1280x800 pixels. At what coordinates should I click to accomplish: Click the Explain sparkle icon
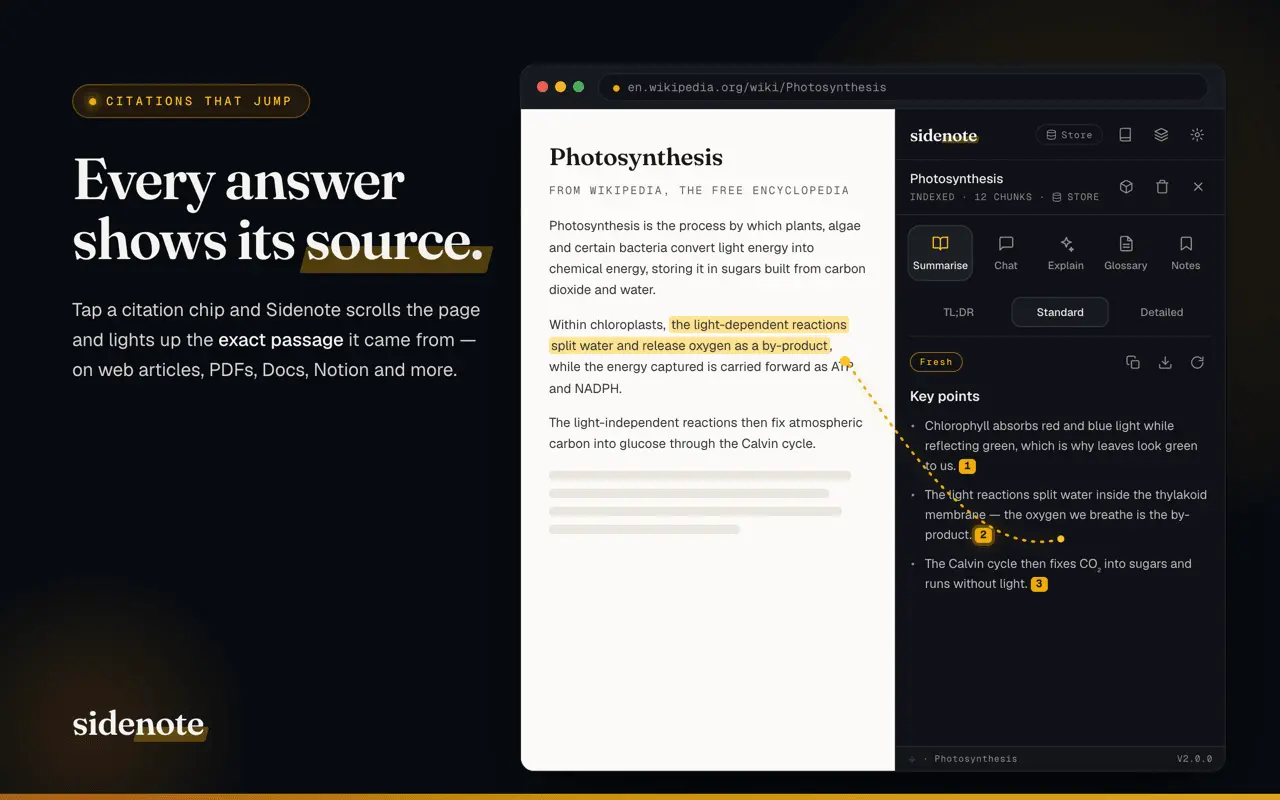pos(1066,243)
